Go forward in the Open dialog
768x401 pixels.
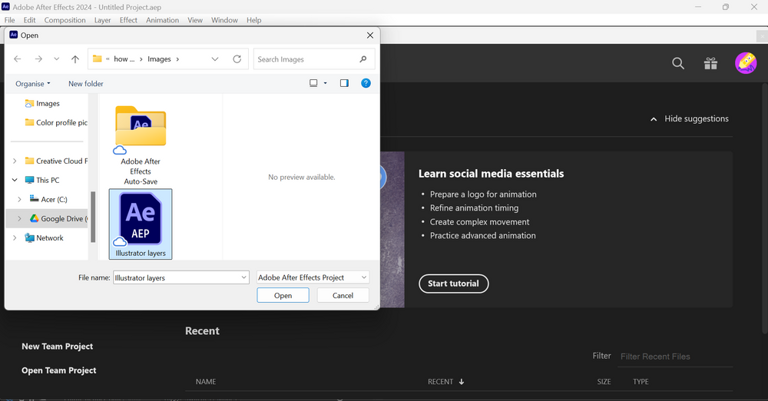pos(38,59)
